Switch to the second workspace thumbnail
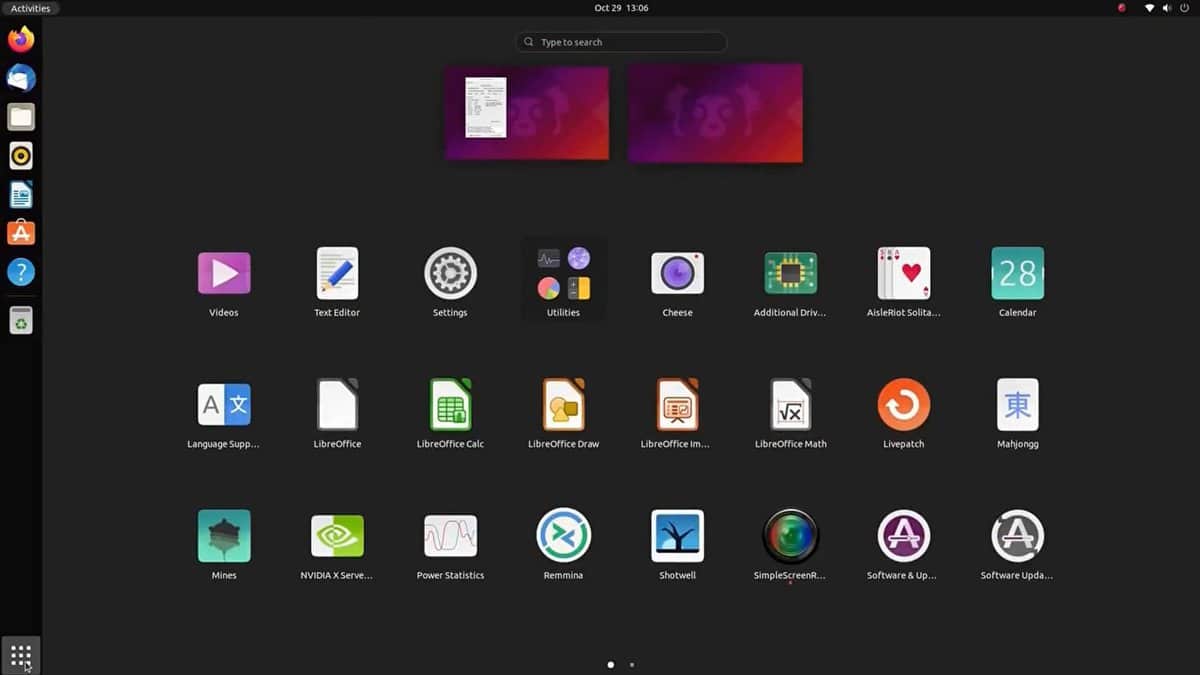The width and height of the screenshot is (1200, 675). 715,113
